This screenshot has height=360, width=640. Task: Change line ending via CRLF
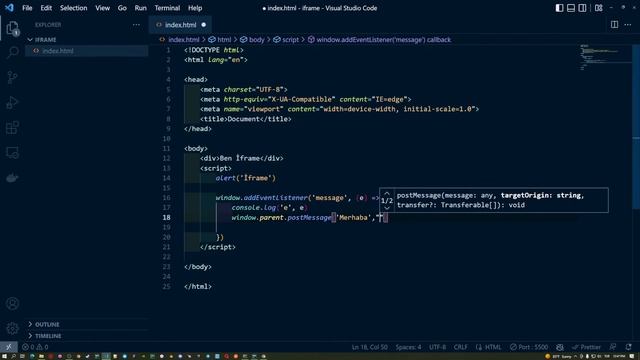460,347
